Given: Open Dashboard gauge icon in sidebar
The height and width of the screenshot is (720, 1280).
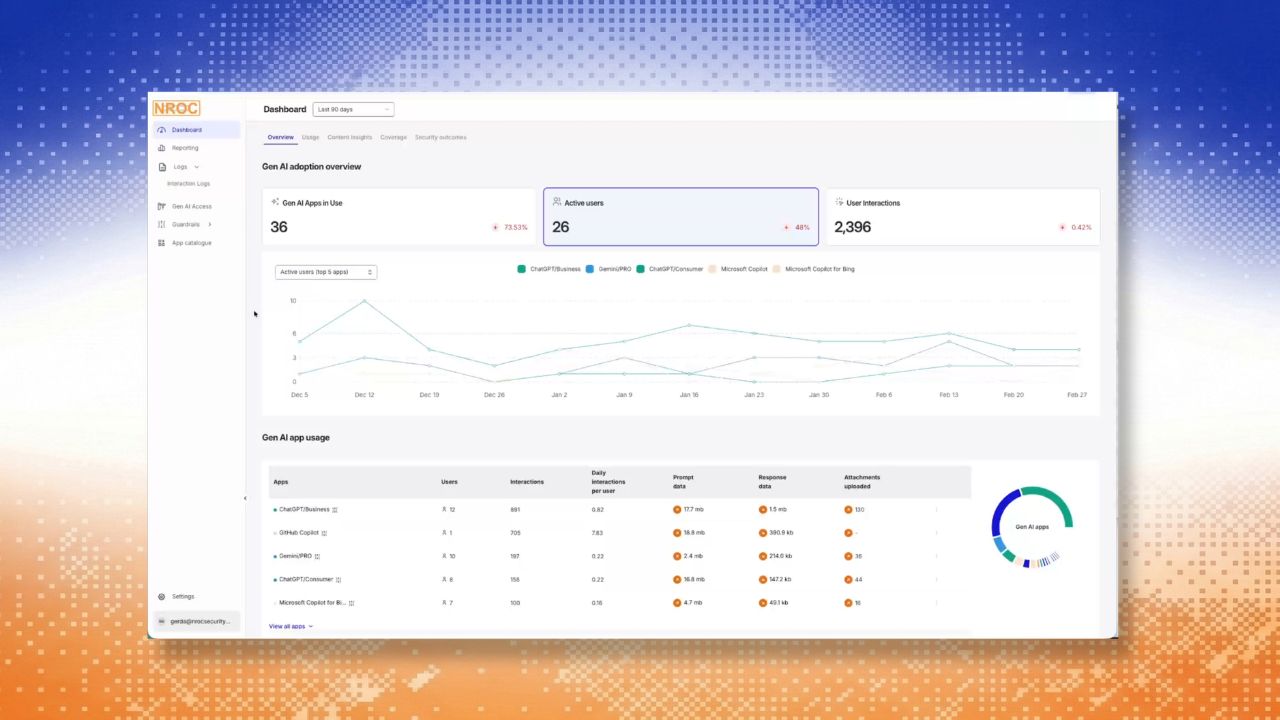Looking at the screenshot, I should [x=162, y=130].
